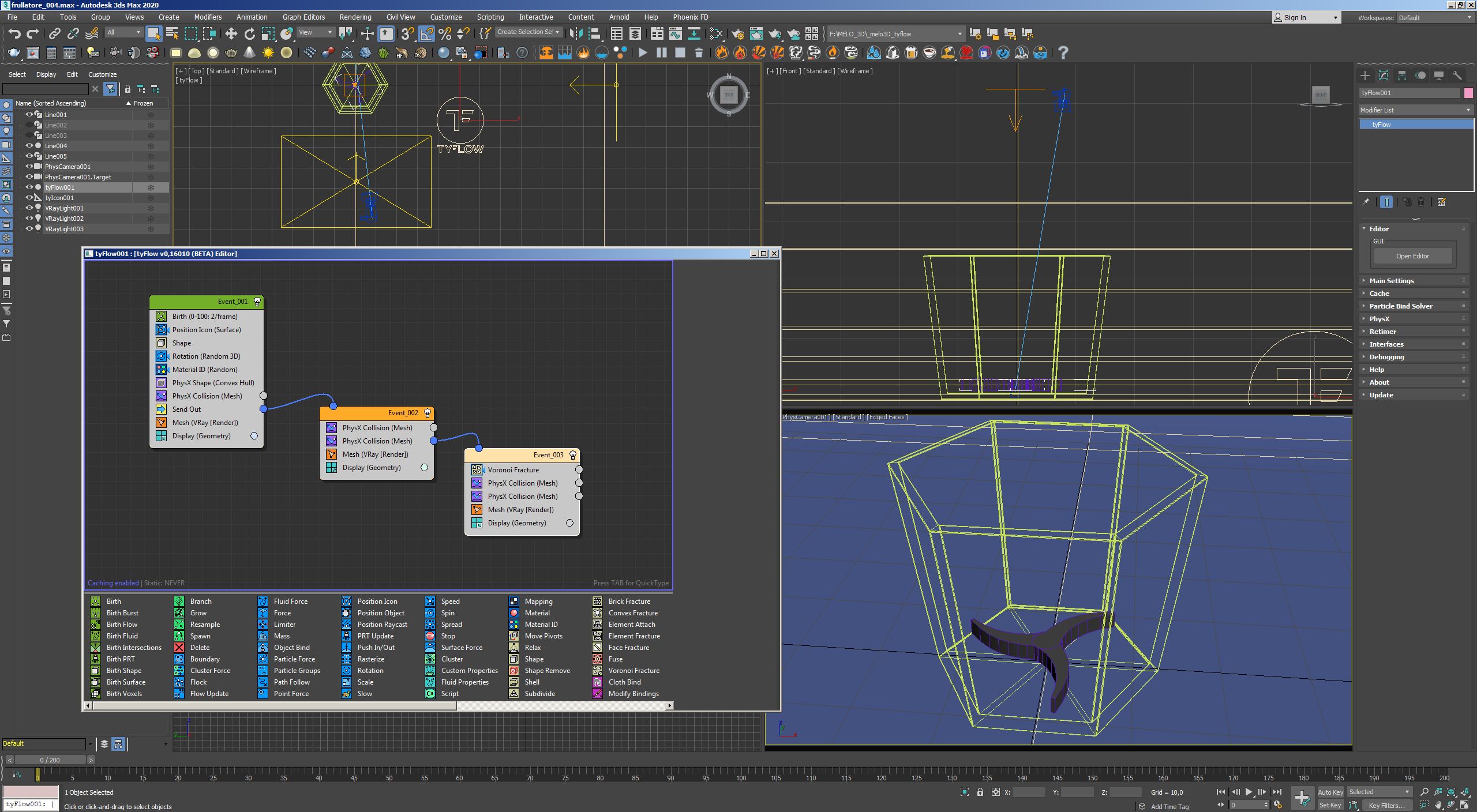Toggle visibility eye of tyFlow001
The image size is (1477, 812).
click(x=29, y=187)
